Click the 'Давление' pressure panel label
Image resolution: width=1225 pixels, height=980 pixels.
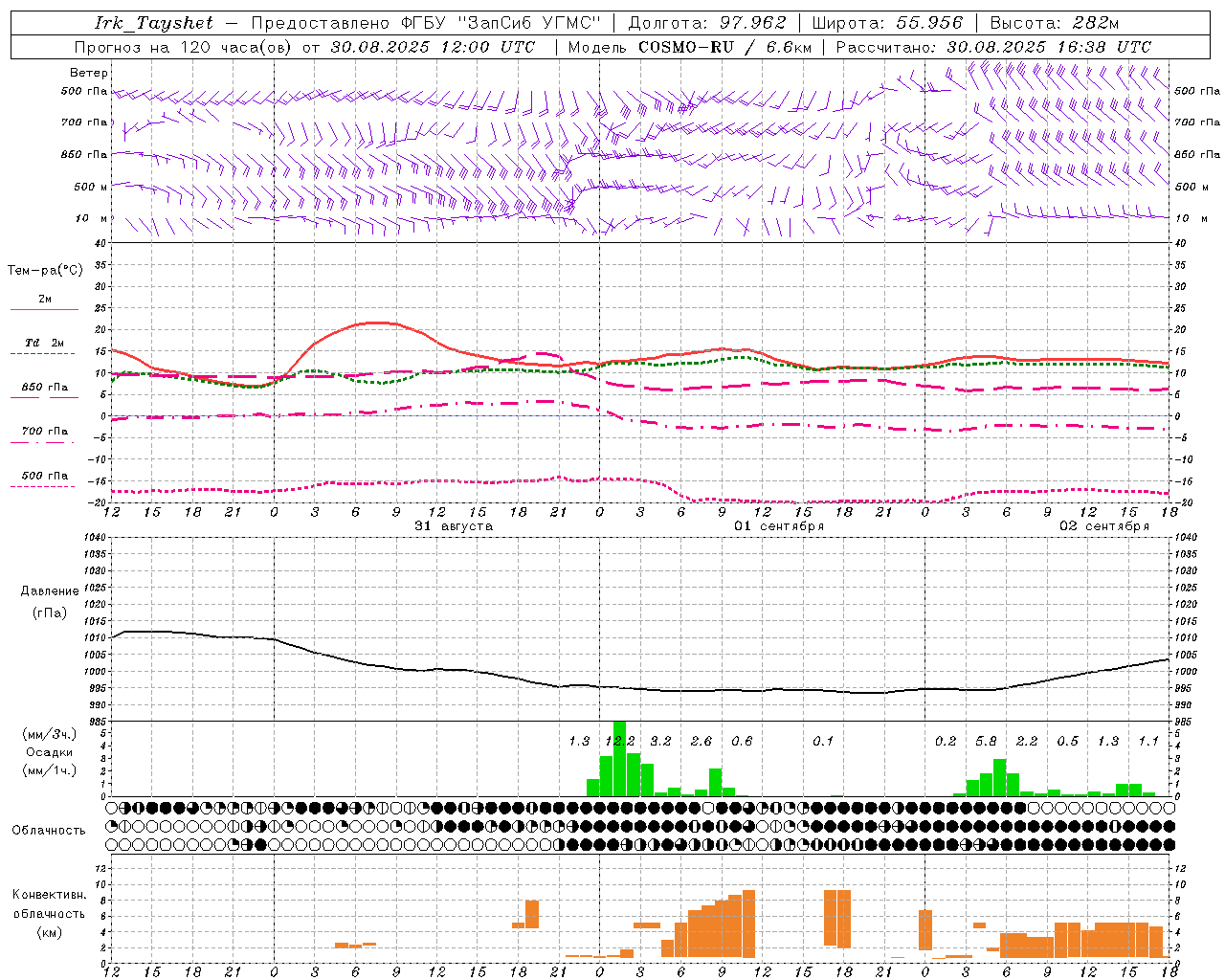pos(50,591)
